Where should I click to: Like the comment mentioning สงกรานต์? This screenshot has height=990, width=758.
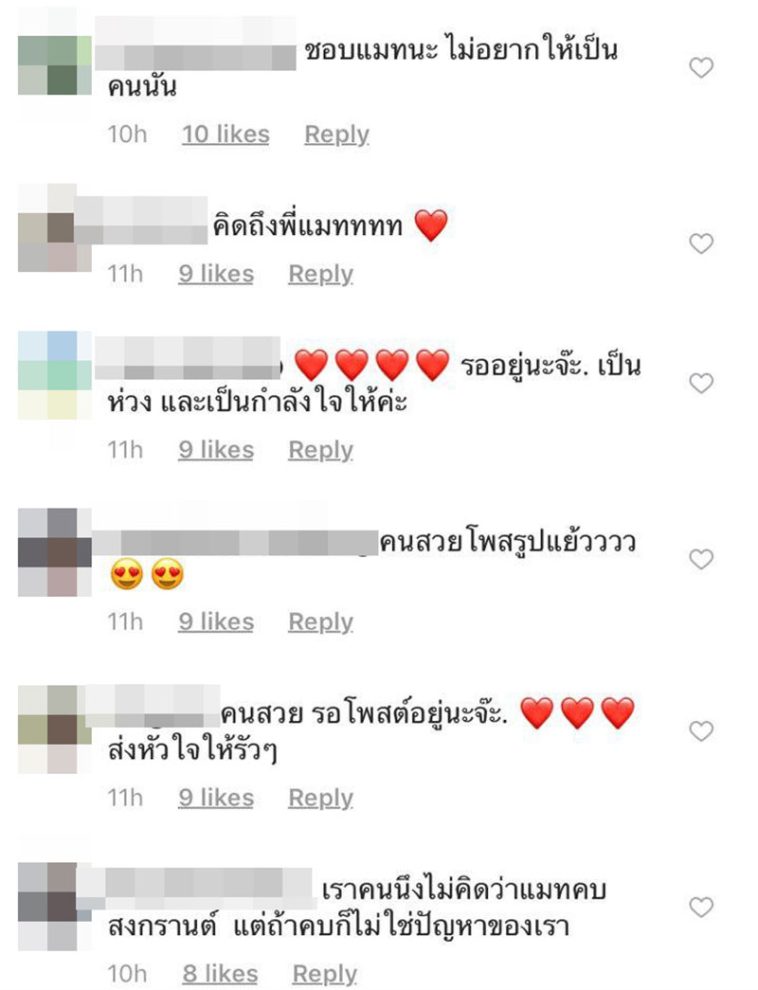(701, 907)
